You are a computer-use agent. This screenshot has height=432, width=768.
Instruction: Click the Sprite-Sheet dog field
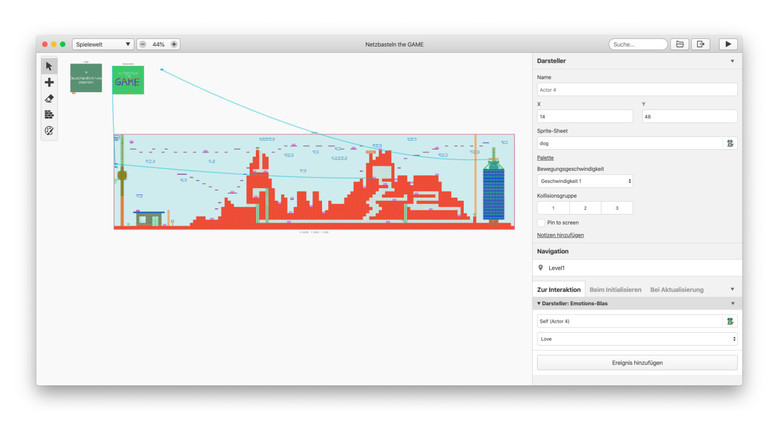(630, 144)
